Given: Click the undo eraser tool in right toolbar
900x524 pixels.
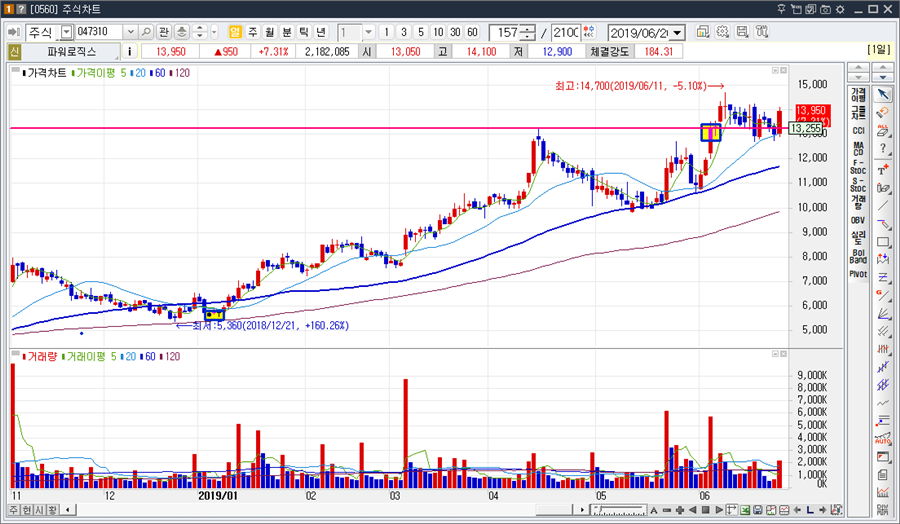Looking at the screenshot, I should point(883,112).
